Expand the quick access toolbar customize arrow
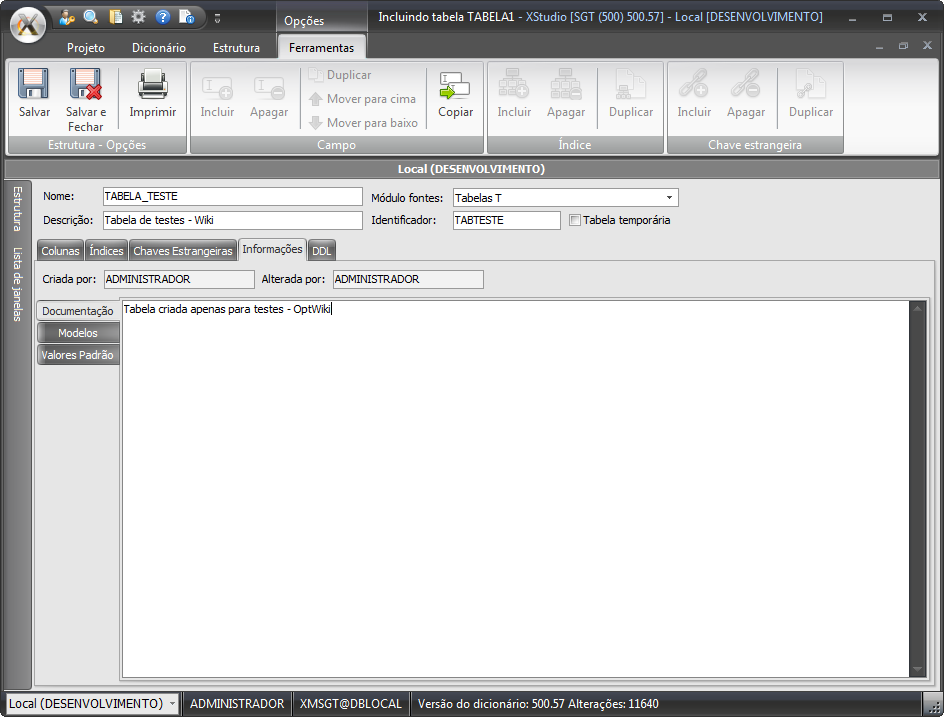The image size is (944, 717). 217,19
